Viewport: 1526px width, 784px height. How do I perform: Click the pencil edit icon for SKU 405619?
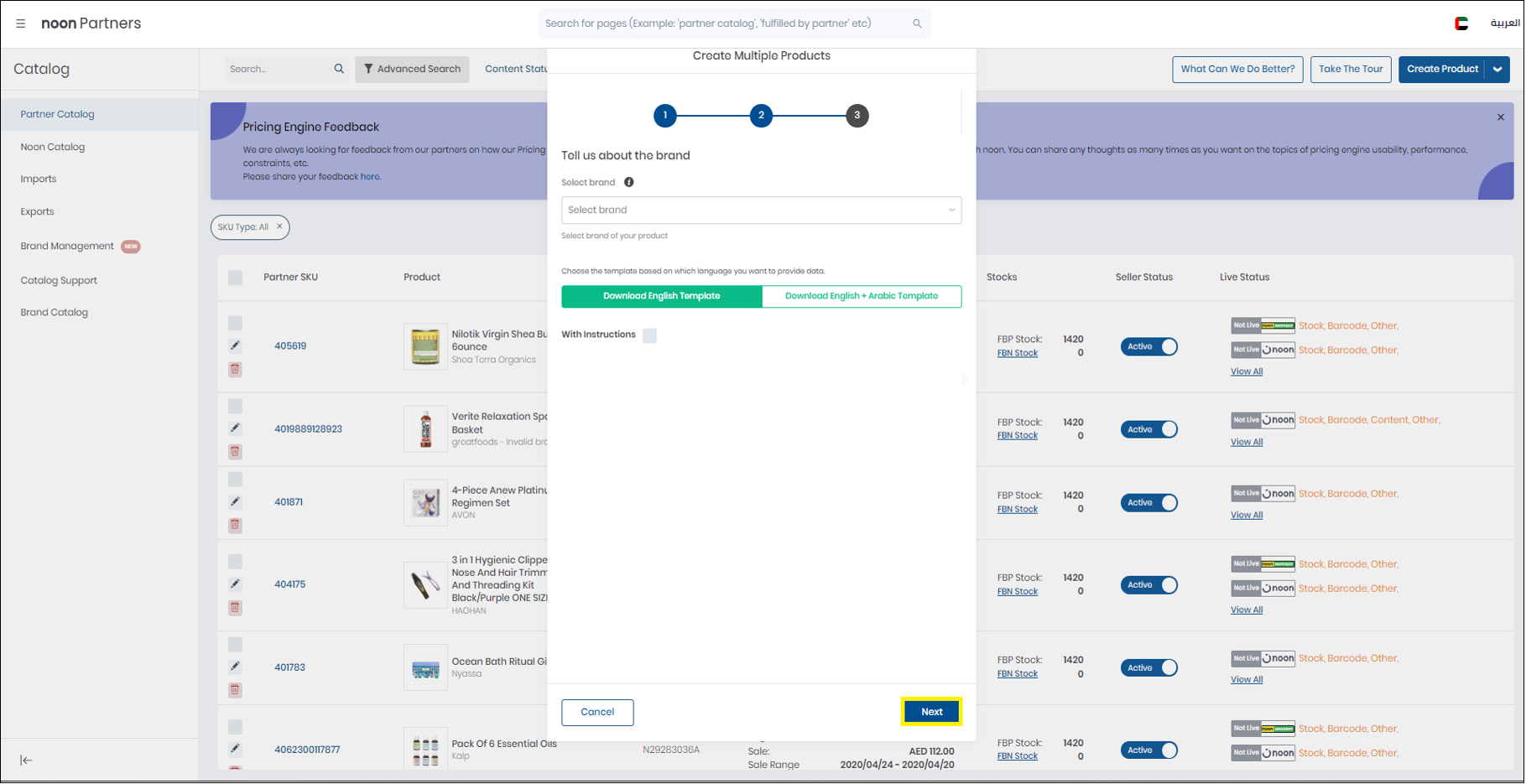point(235,345)
